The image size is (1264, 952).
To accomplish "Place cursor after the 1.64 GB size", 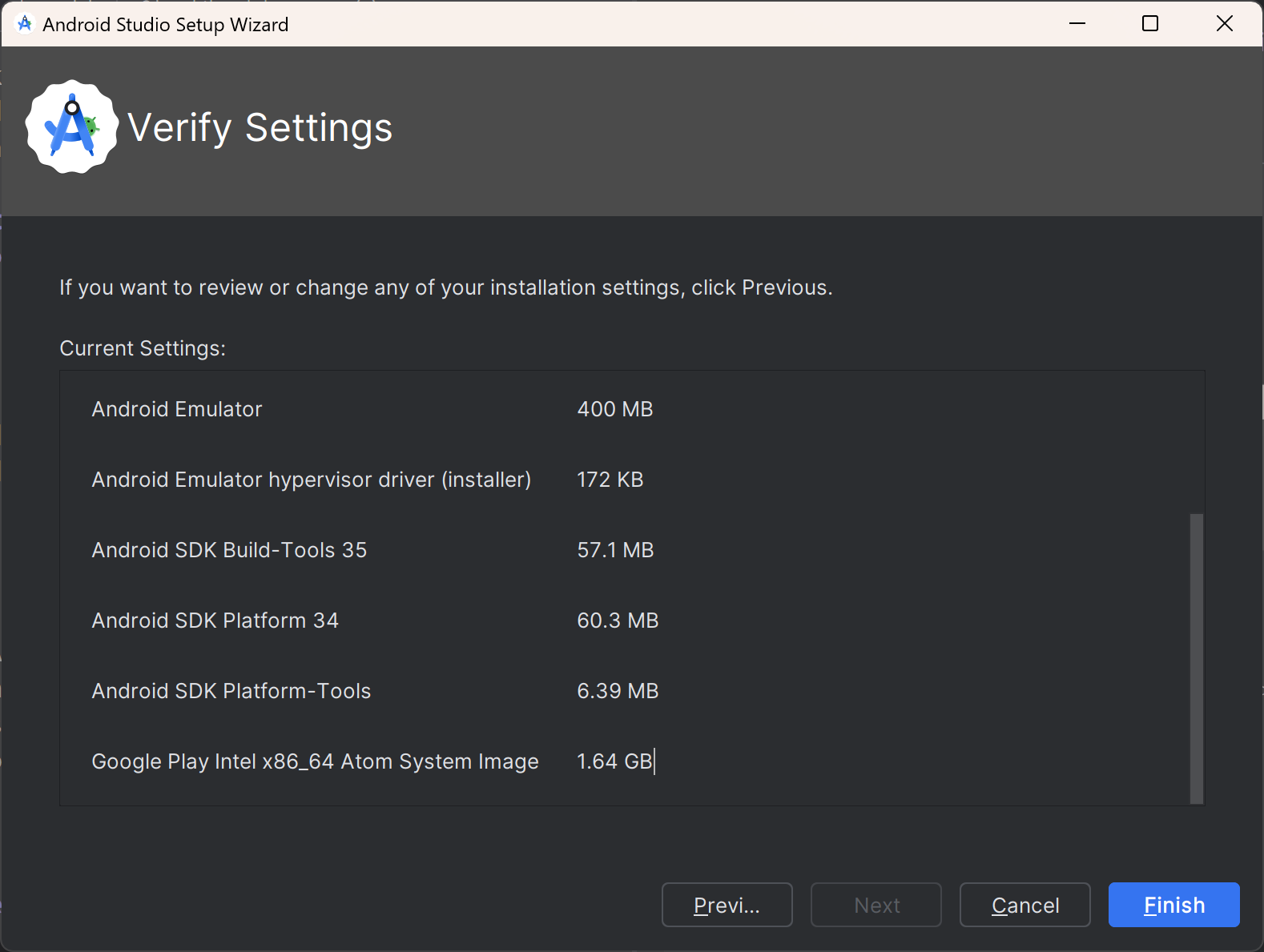I will [x=654, y=761].
